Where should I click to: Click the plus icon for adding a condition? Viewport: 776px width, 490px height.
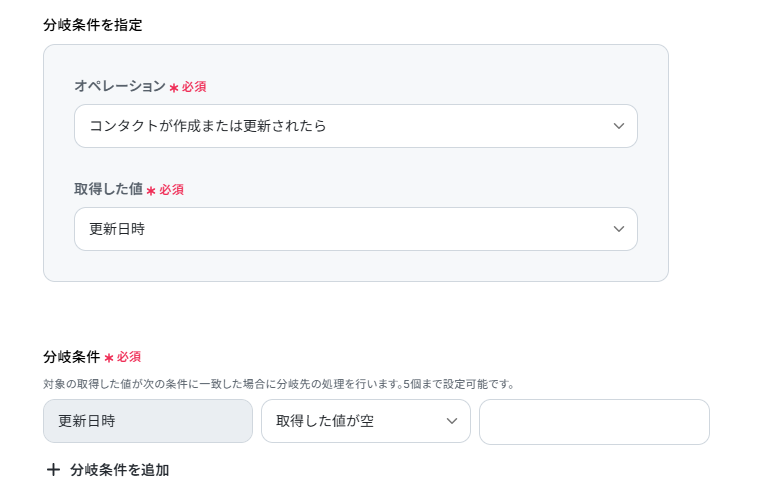[x=54, y=469]
